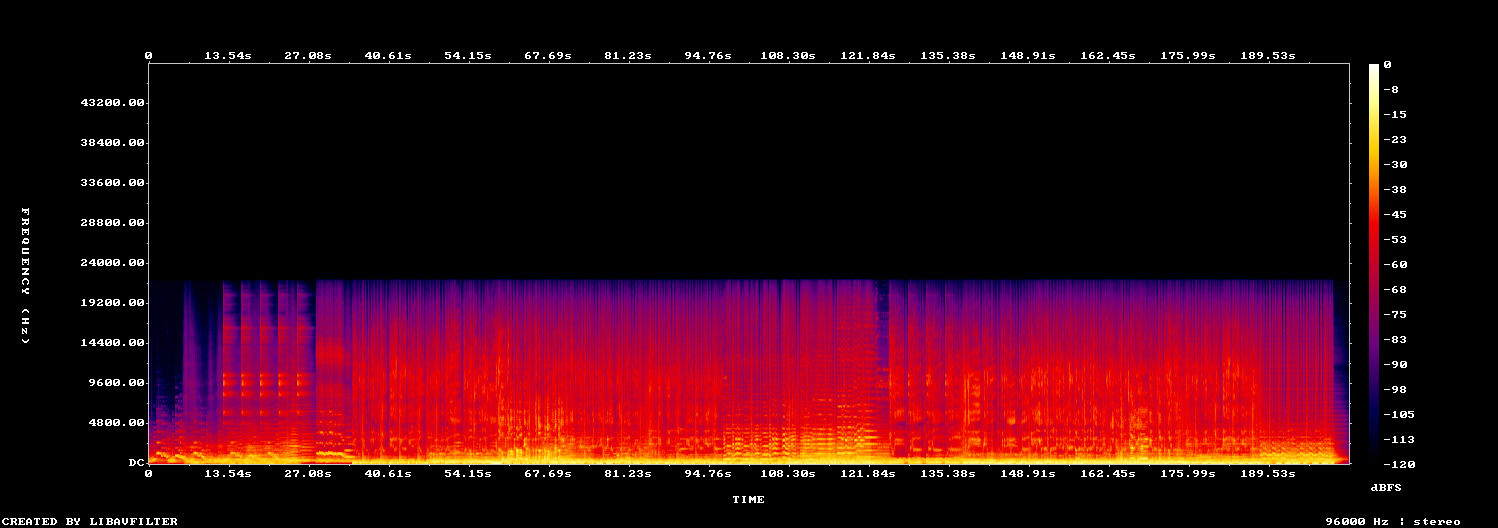Click 27.08s on the bottom time axis

pyautogui.click(x=308, y=473)
